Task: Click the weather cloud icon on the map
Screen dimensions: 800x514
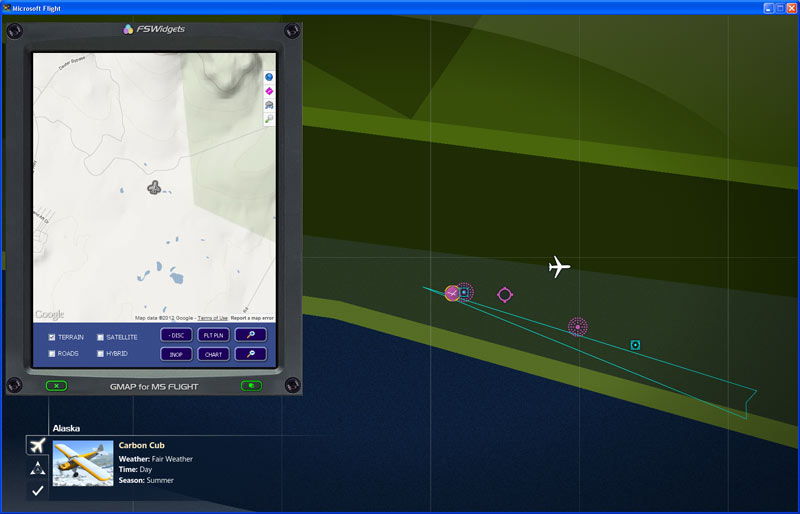Action: click(269, 105)
